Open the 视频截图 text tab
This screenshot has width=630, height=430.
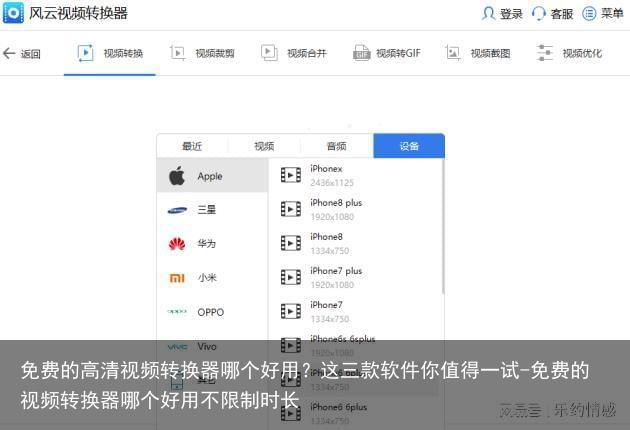491,53
